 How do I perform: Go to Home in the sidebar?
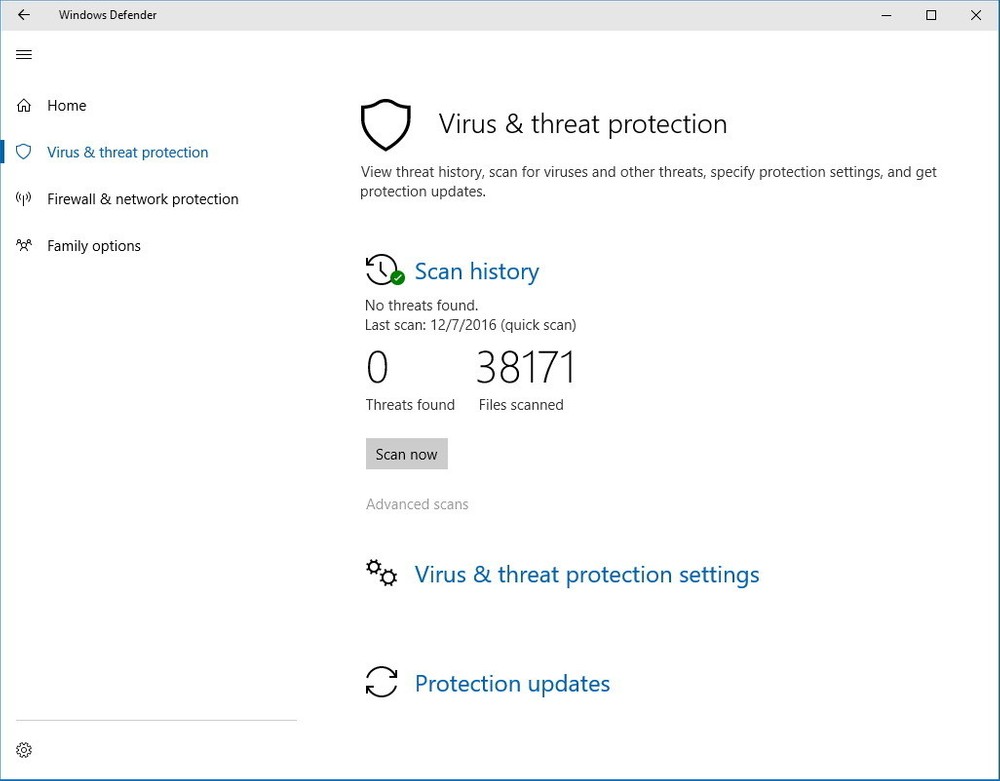coord(66,105)
